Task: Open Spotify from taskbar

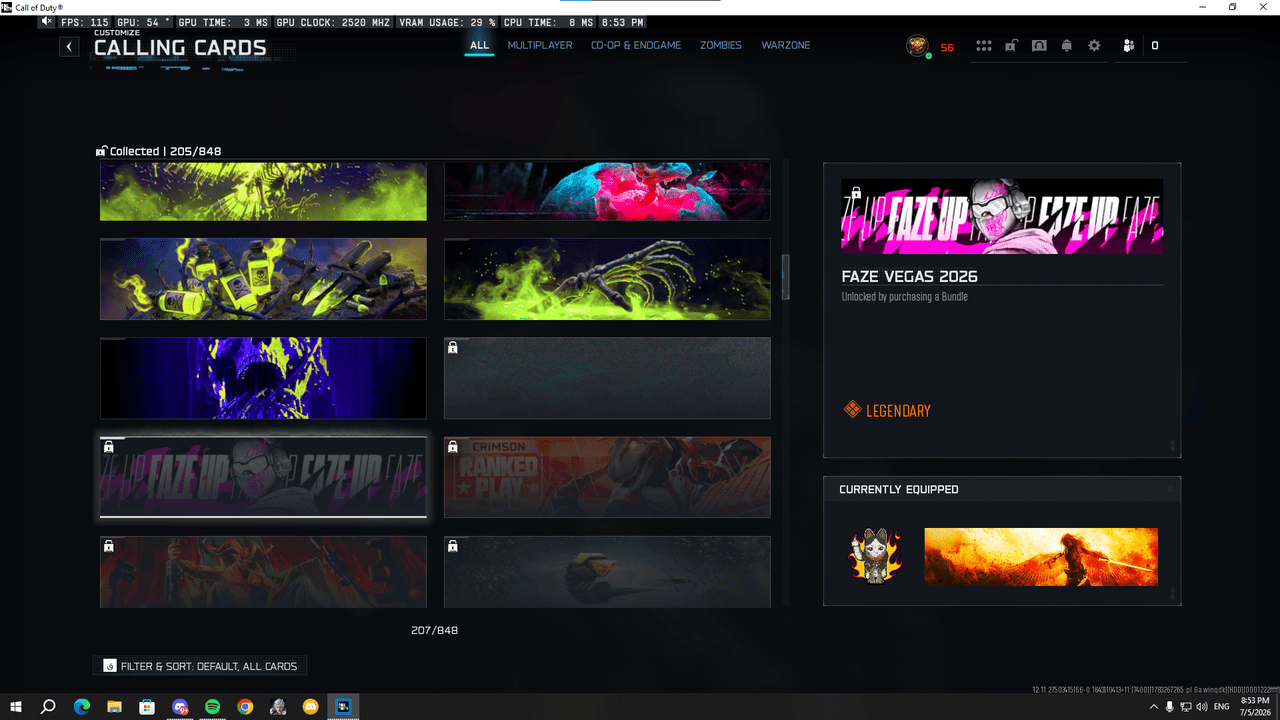Action: pos(212,706)
